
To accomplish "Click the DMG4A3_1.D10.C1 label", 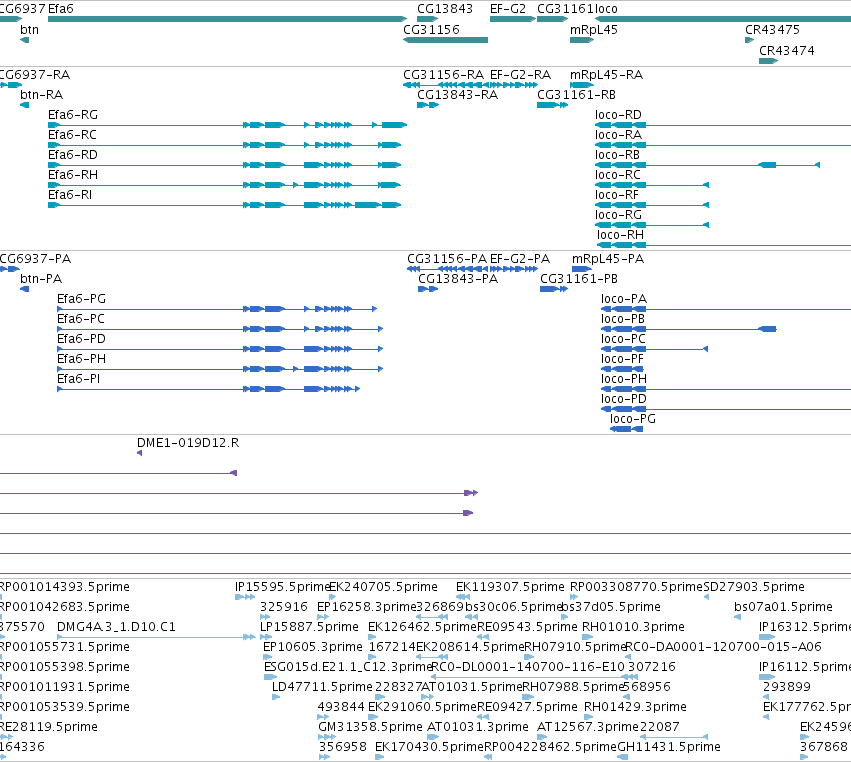I will coord(116,627).
